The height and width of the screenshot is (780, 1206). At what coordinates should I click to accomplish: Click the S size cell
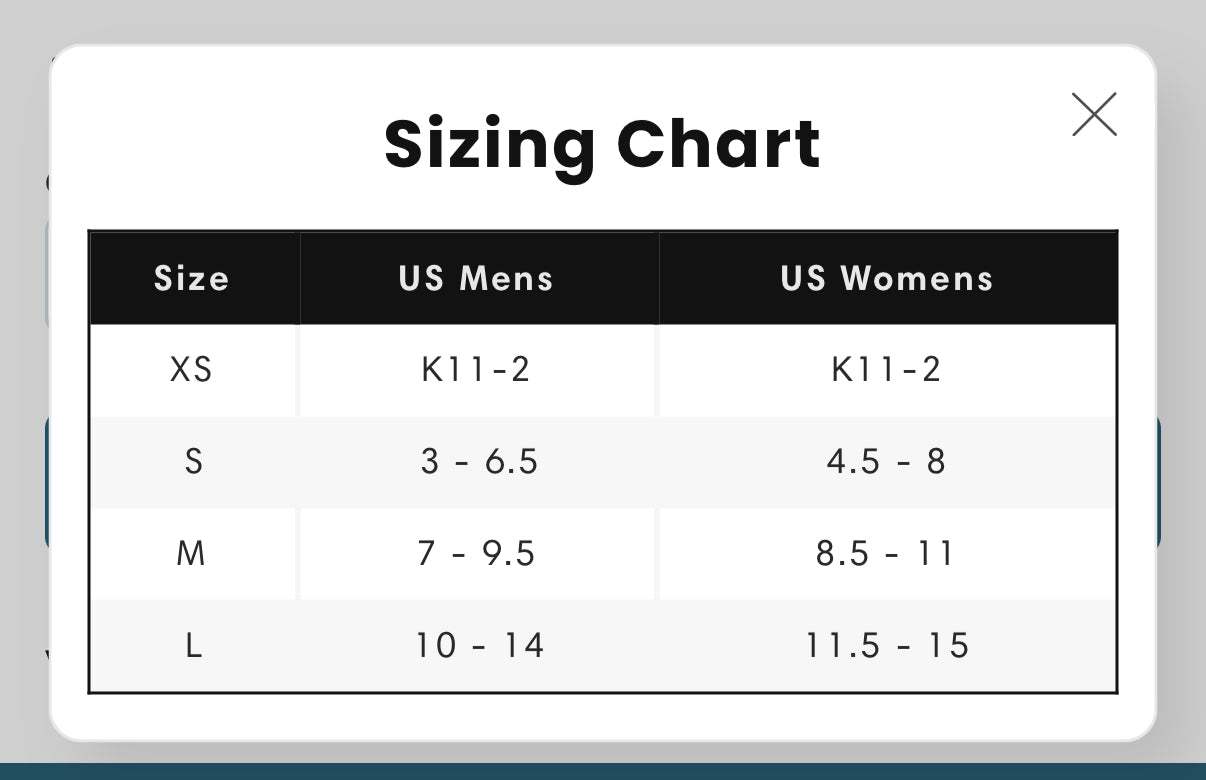pos(194,462)
